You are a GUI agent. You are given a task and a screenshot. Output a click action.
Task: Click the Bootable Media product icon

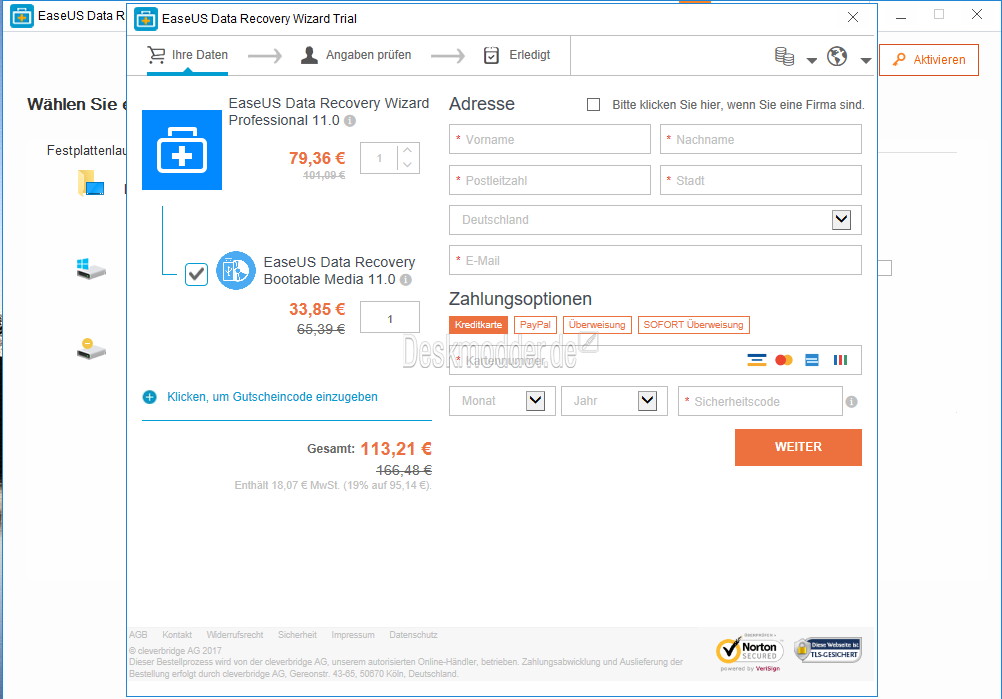pos(236,270)
